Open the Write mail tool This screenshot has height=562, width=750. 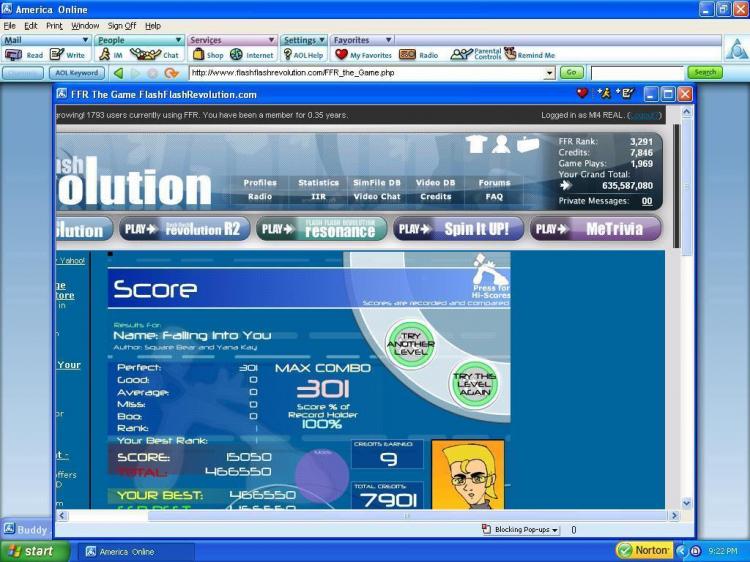click(67, 55)
